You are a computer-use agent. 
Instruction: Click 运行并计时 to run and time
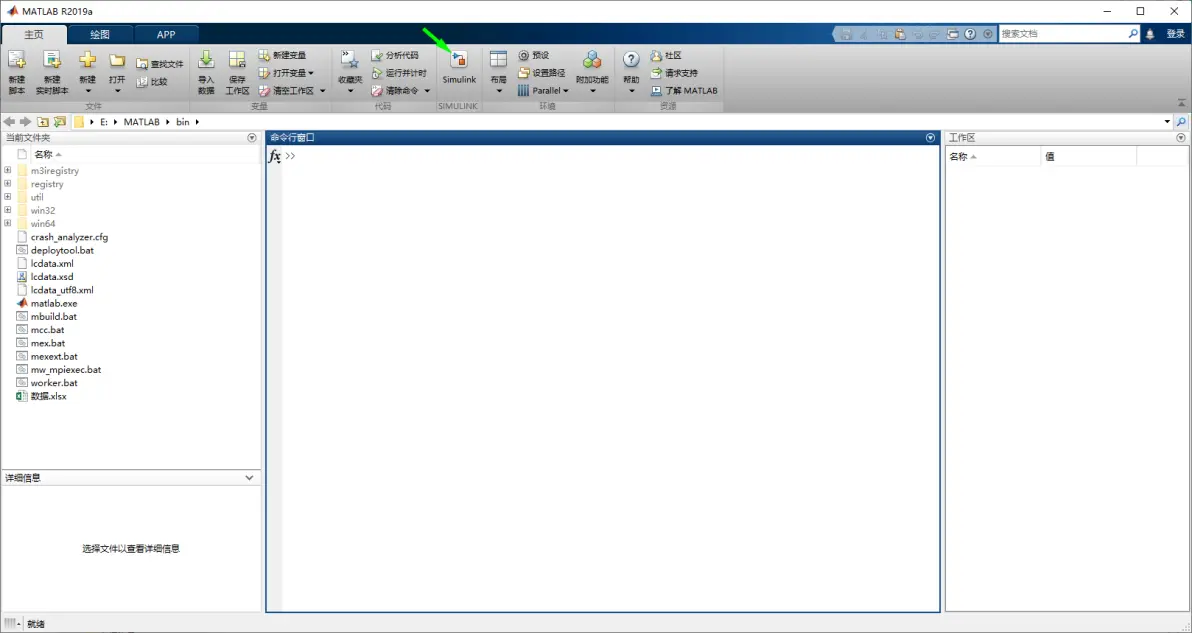point(399,73)
